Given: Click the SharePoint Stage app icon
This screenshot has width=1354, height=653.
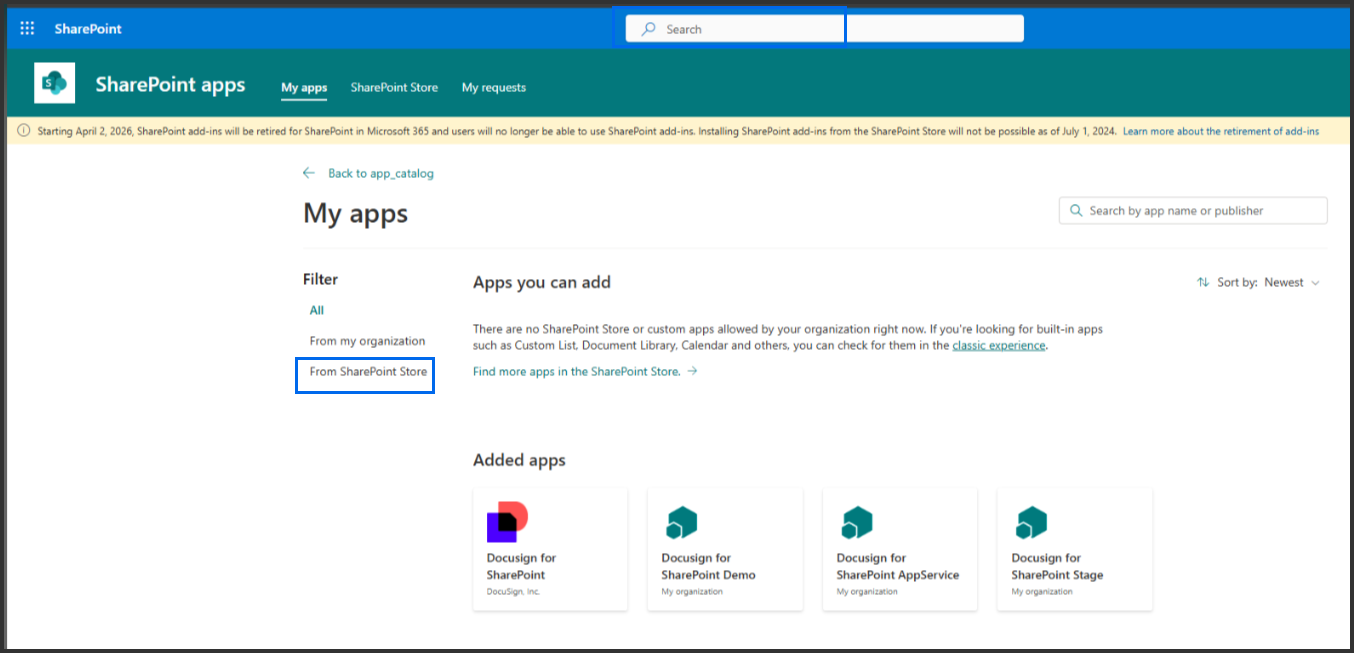Looking at the screenshot, I should pos(1031,522).
